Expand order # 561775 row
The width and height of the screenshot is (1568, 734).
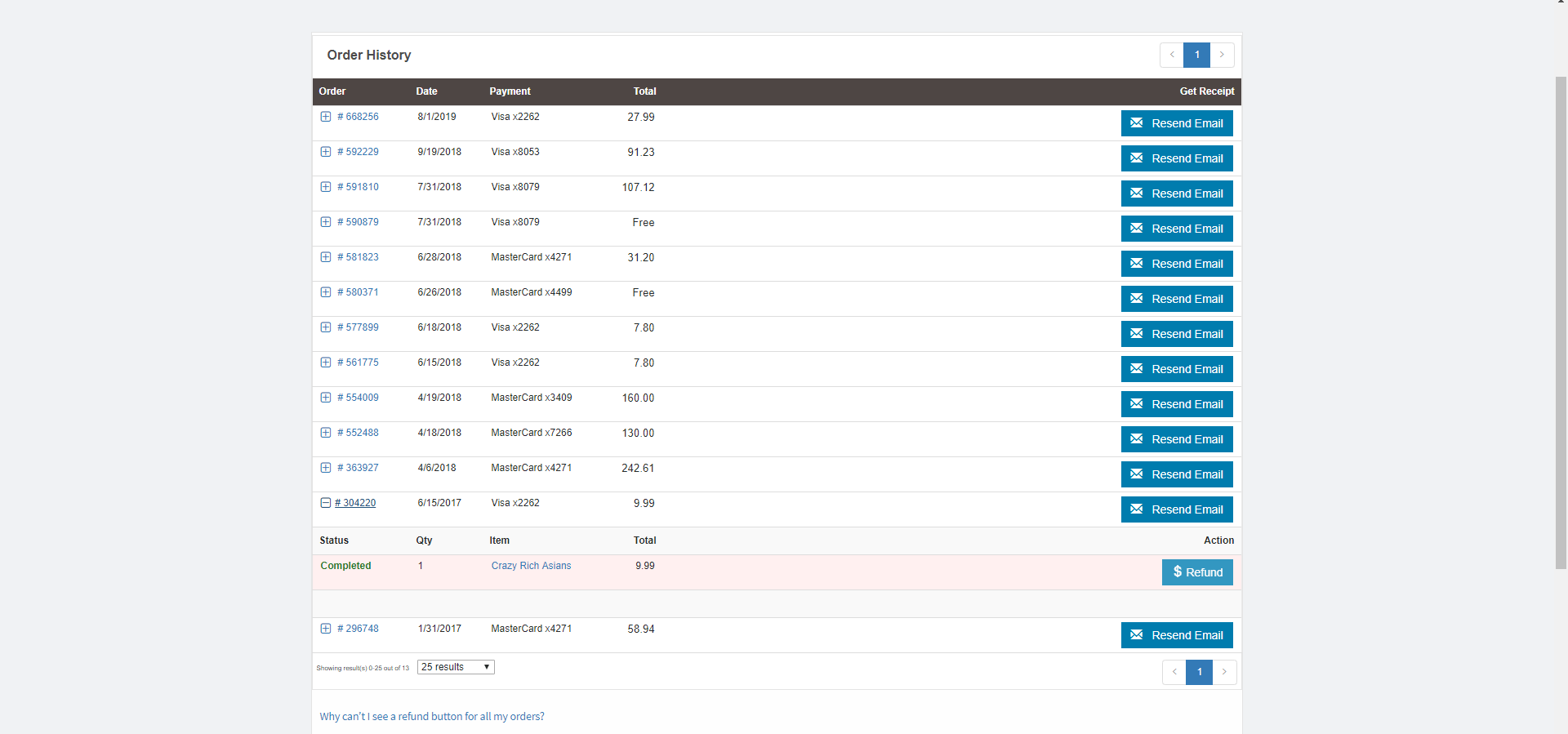point(325,363)
